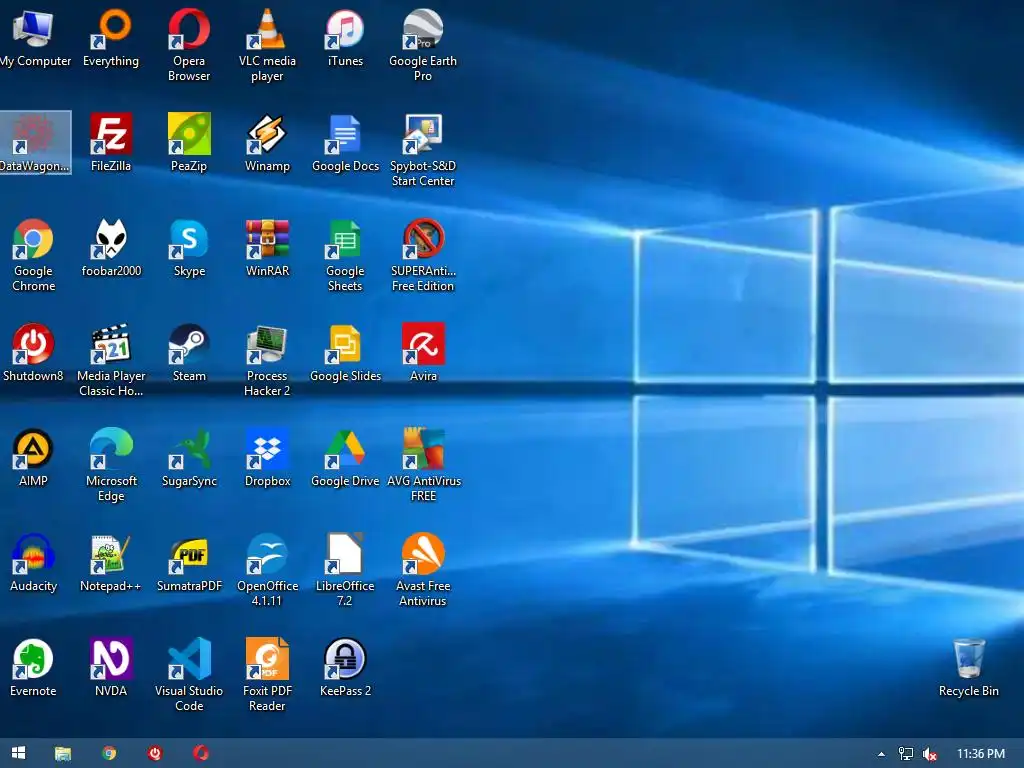Select the Google Slides shortcut
Image resolution: width=1024 pixels, height=768 pixels.
point(345,353)
